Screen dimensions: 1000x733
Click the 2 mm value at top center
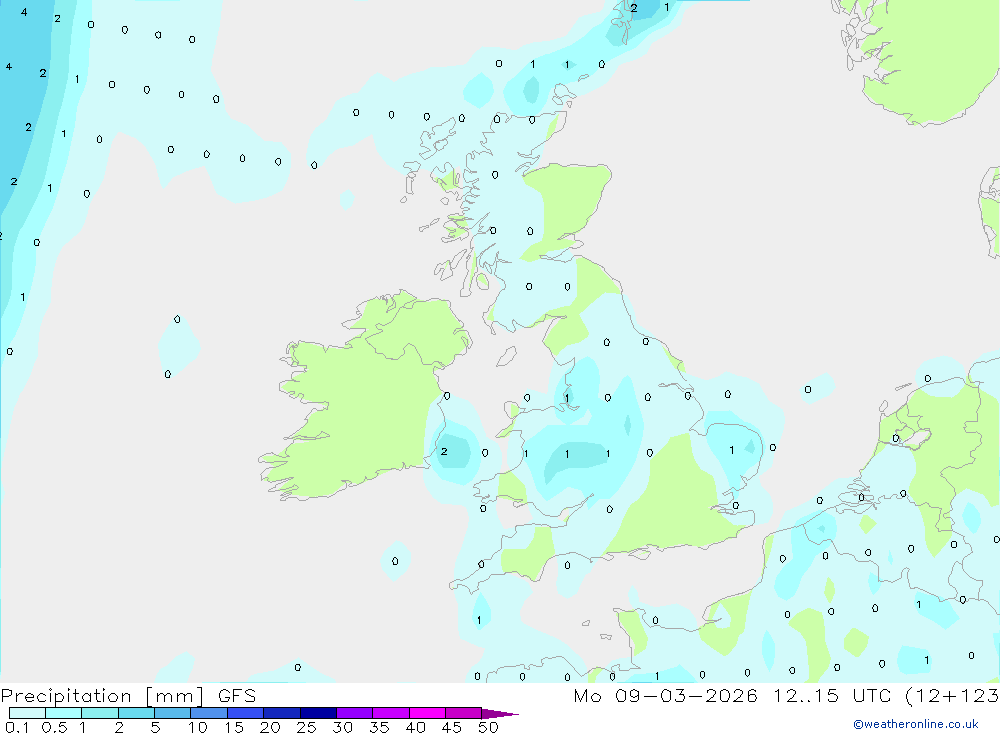tap(633, 8)
